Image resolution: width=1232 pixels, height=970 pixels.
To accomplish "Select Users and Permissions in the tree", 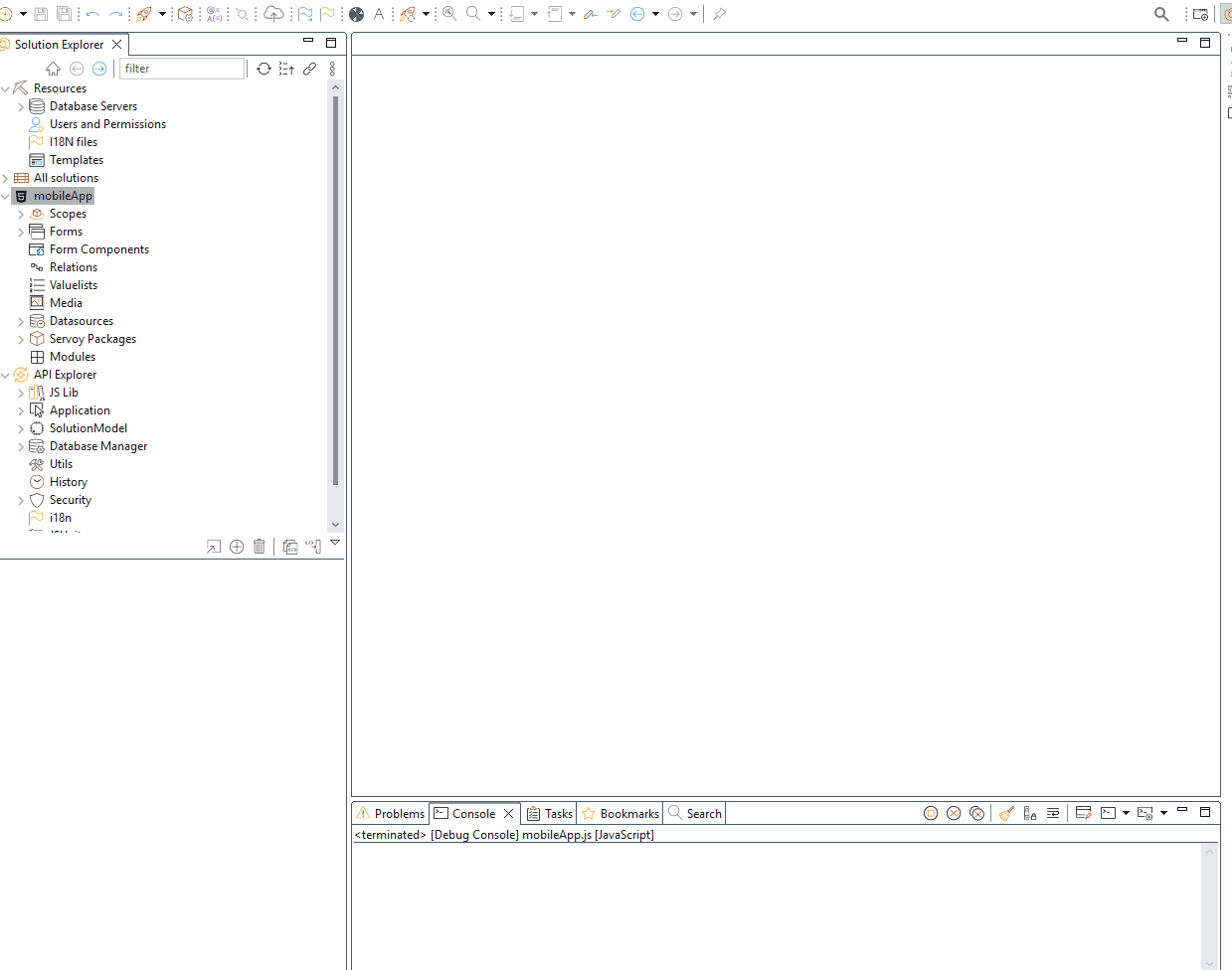I will (x=107, y=124).
